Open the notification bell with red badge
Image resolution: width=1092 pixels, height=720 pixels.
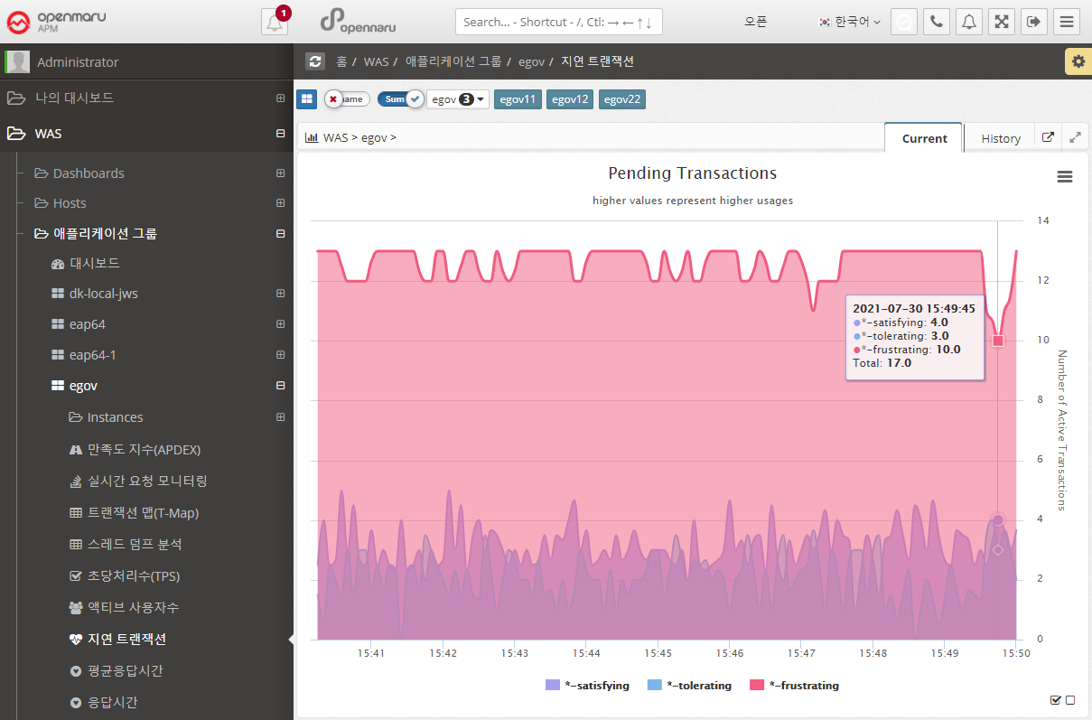point(274,22)
